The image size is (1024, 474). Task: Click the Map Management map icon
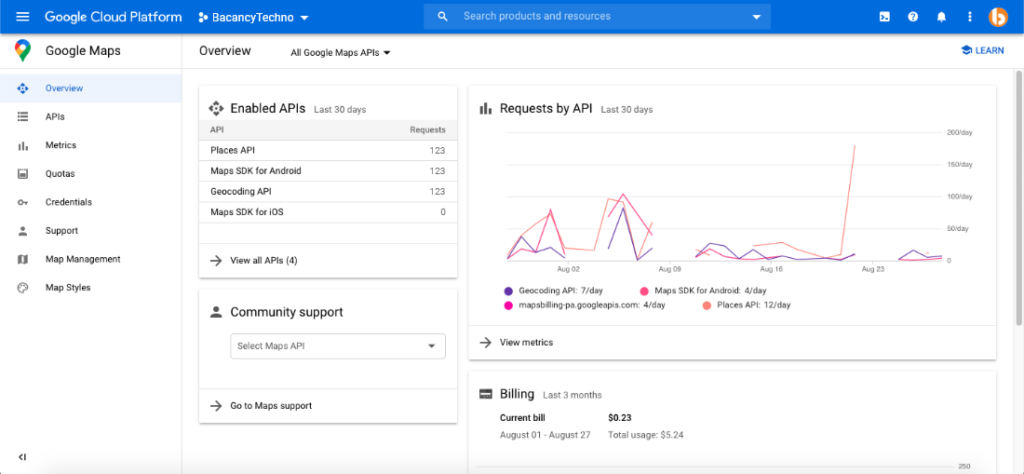click(23, 259)
